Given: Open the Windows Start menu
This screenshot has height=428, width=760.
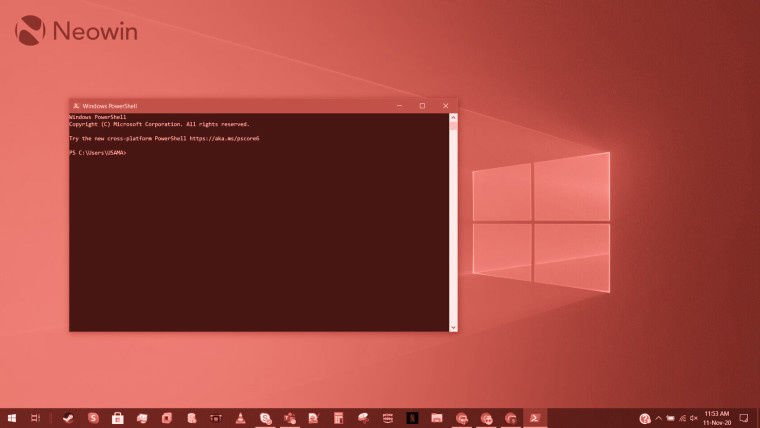Looking at the screenshot, I should (11, 418).
